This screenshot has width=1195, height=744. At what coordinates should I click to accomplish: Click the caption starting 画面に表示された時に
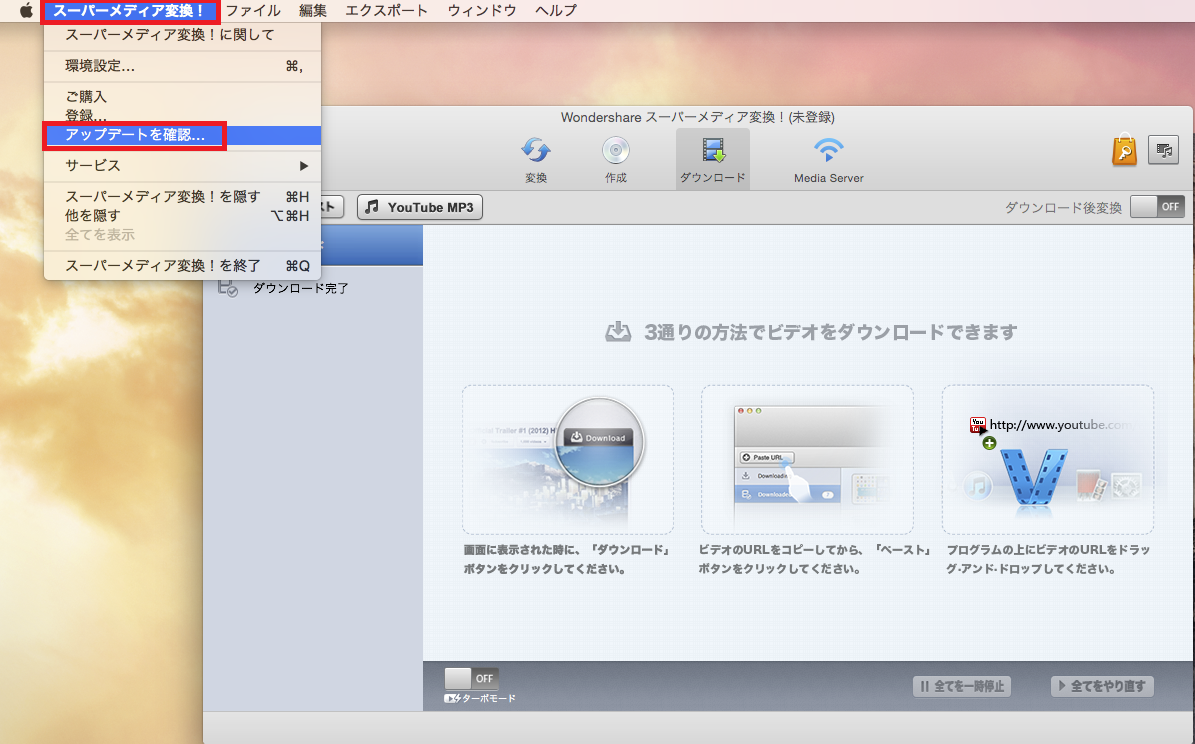click(x=568, y=559)
